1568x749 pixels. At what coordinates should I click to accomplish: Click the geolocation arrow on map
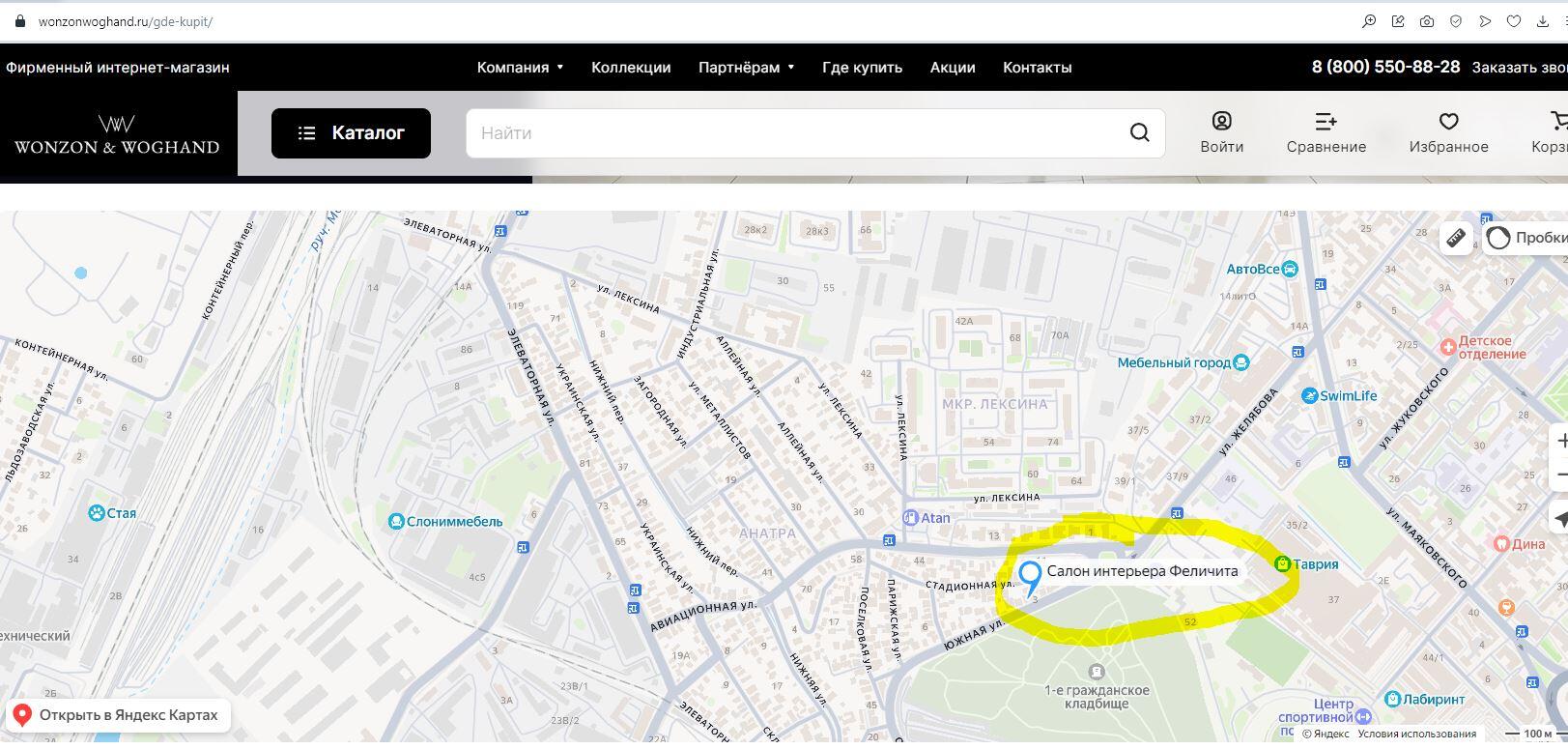(1559, 520)
